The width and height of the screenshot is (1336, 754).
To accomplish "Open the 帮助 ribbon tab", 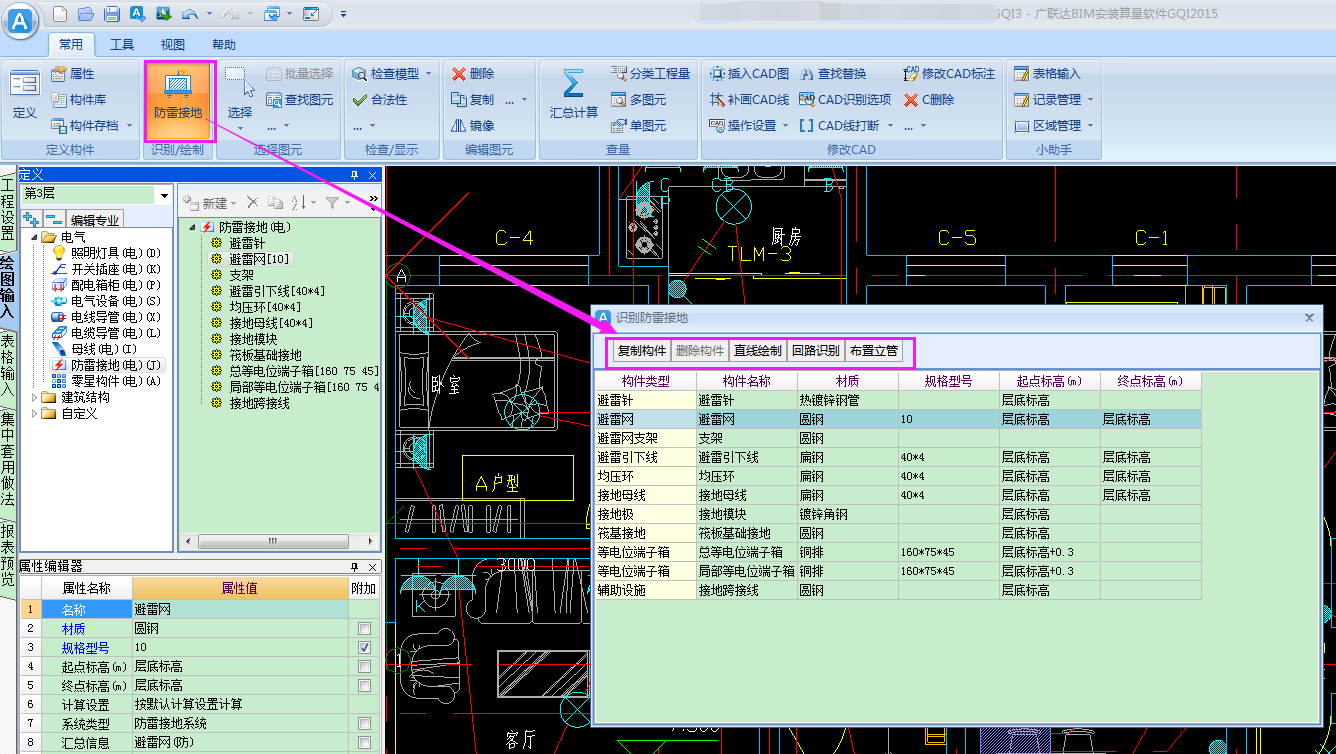I will (224, 45).
